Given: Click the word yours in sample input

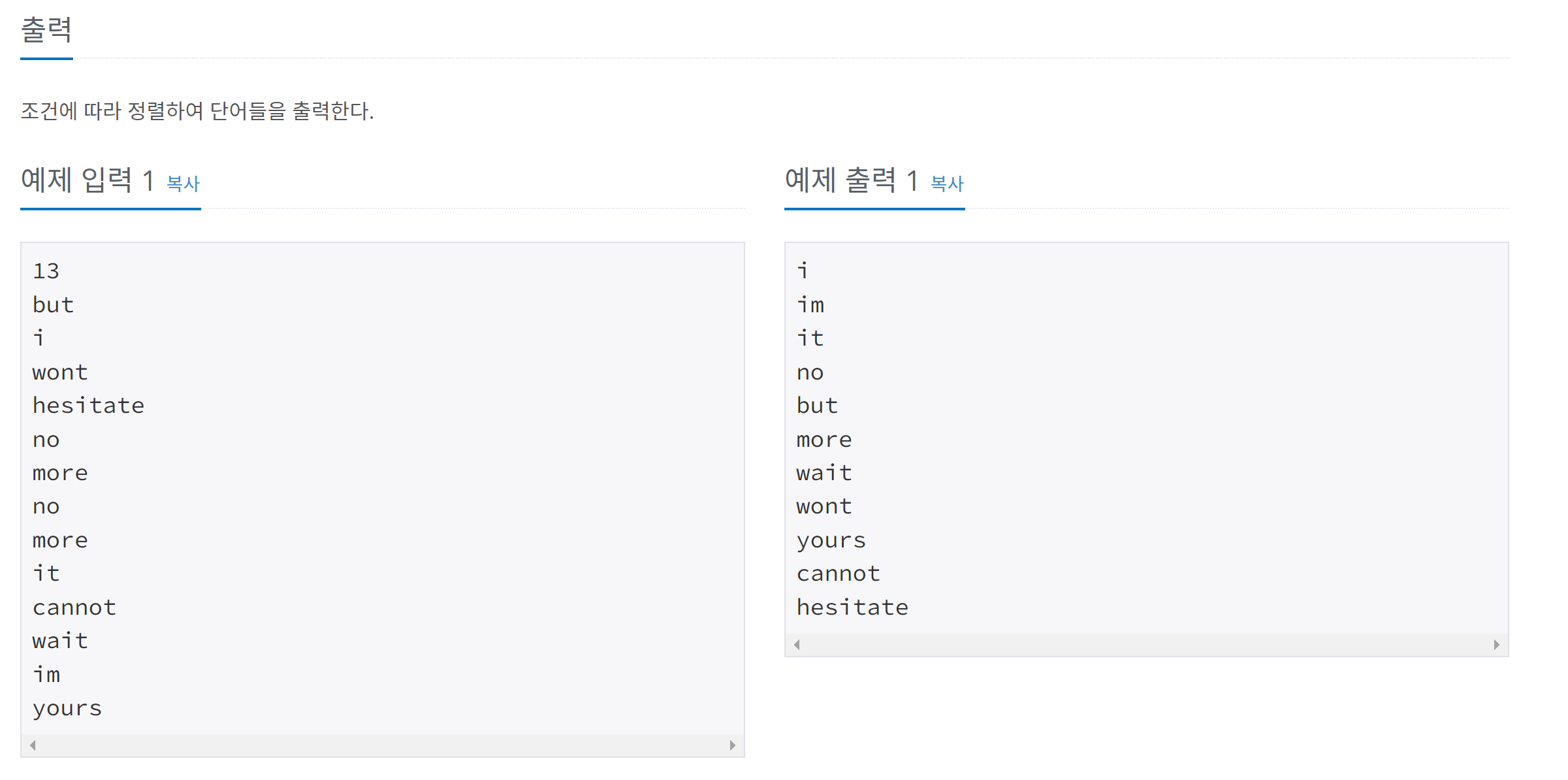Looking at the screenshot, I should tap(67, 708).
